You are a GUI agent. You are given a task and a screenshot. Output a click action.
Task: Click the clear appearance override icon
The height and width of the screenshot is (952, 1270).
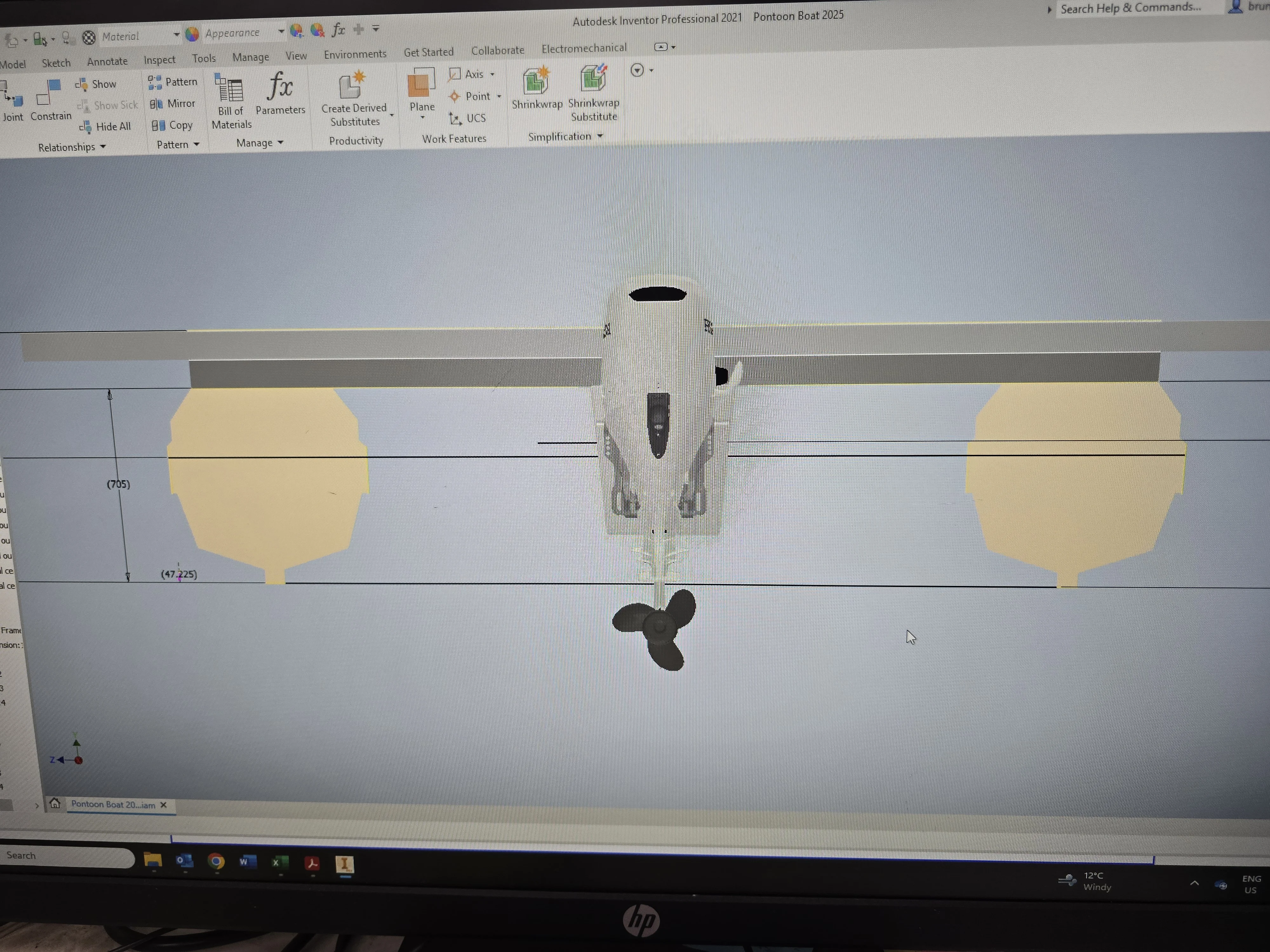[x=317, y=30]
